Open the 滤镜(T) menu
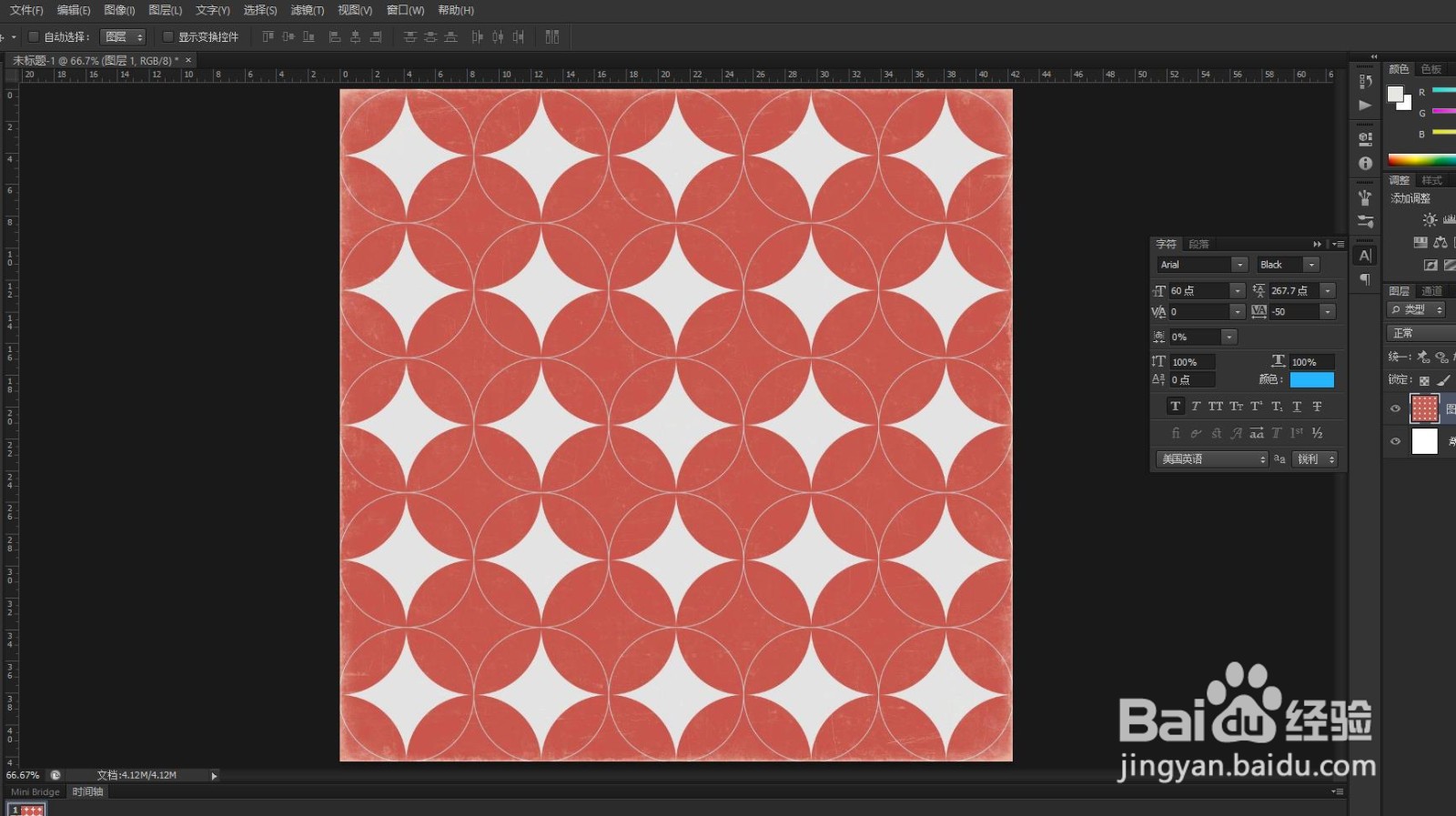The image size is (1456, 816). pyautogui.click(x=308, y=10)
